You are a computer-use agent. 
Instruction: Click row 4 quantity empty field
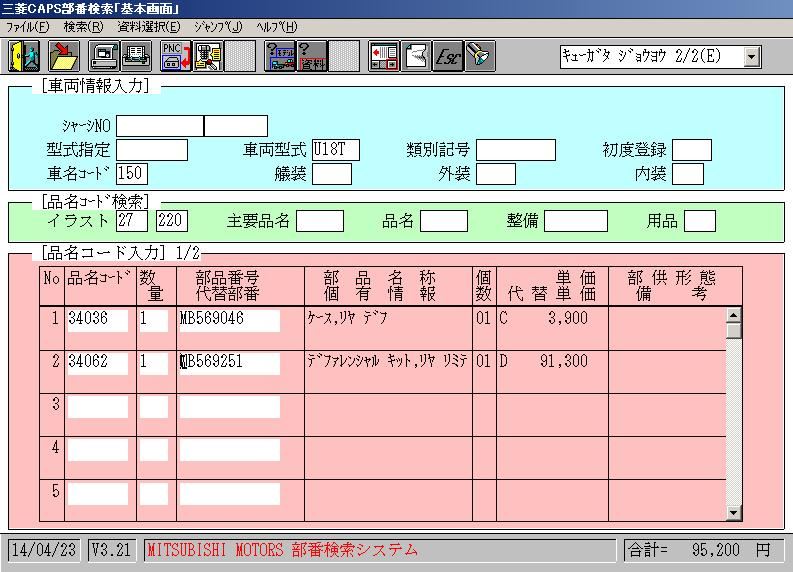pos(154,450)
